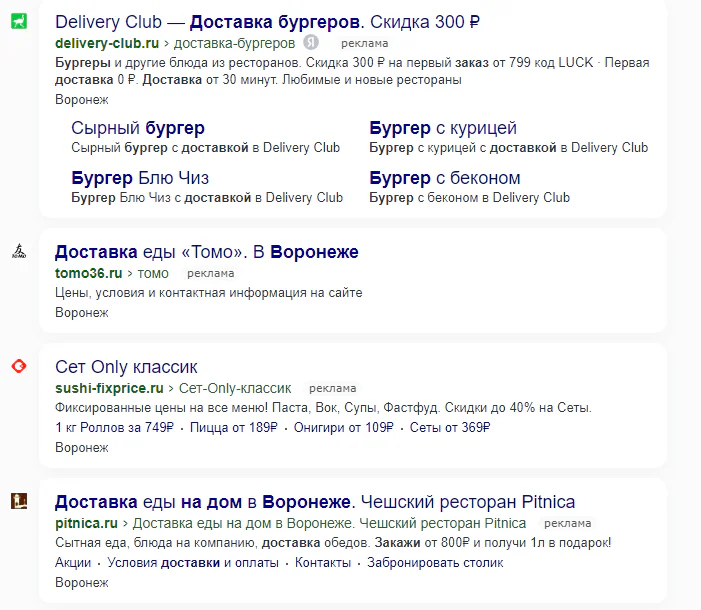Open the delivery-club.ru green URL
Image resolution: width=701 pixels, height=610 pixels.
107,43
